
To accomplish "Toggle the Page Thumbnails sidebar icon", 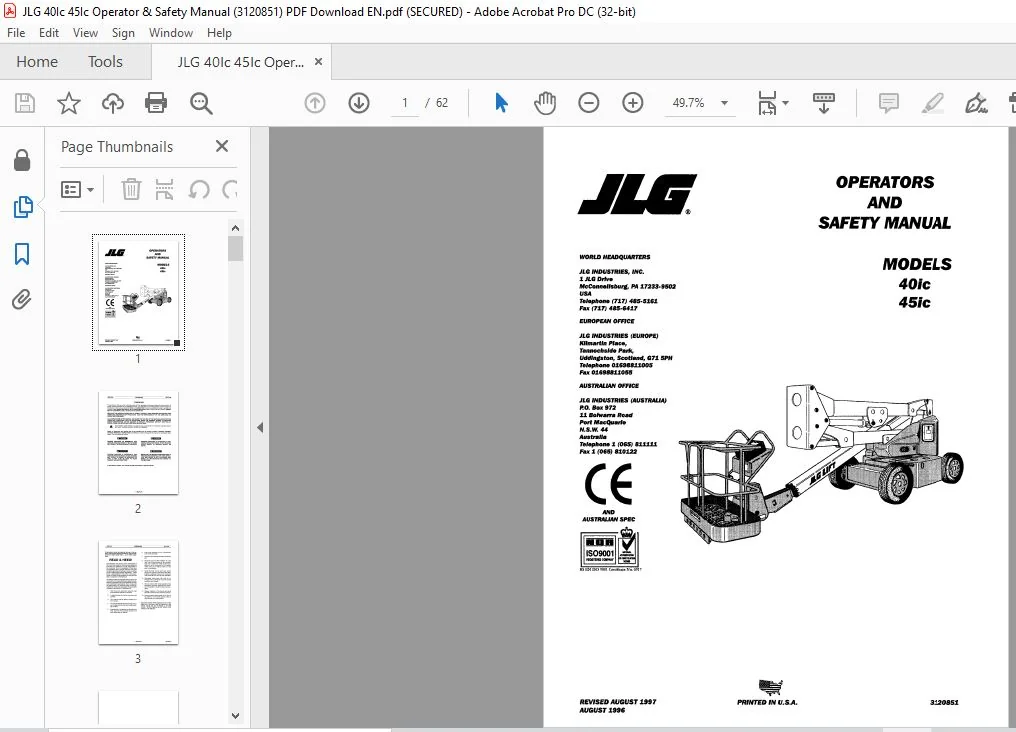I will click(23, 207).
